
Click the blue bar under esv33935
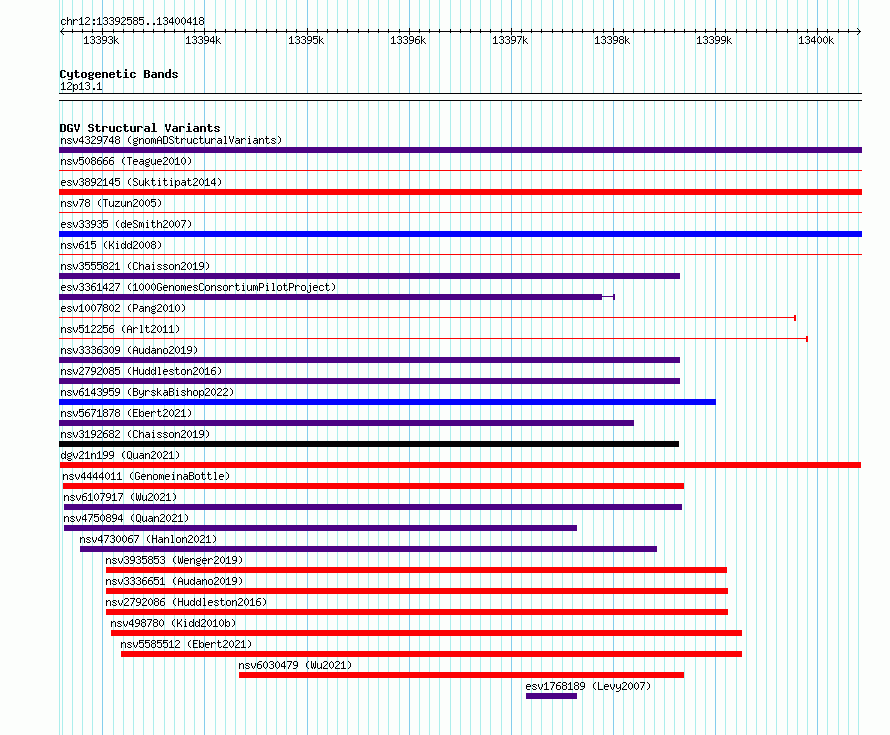coord(460,234)
